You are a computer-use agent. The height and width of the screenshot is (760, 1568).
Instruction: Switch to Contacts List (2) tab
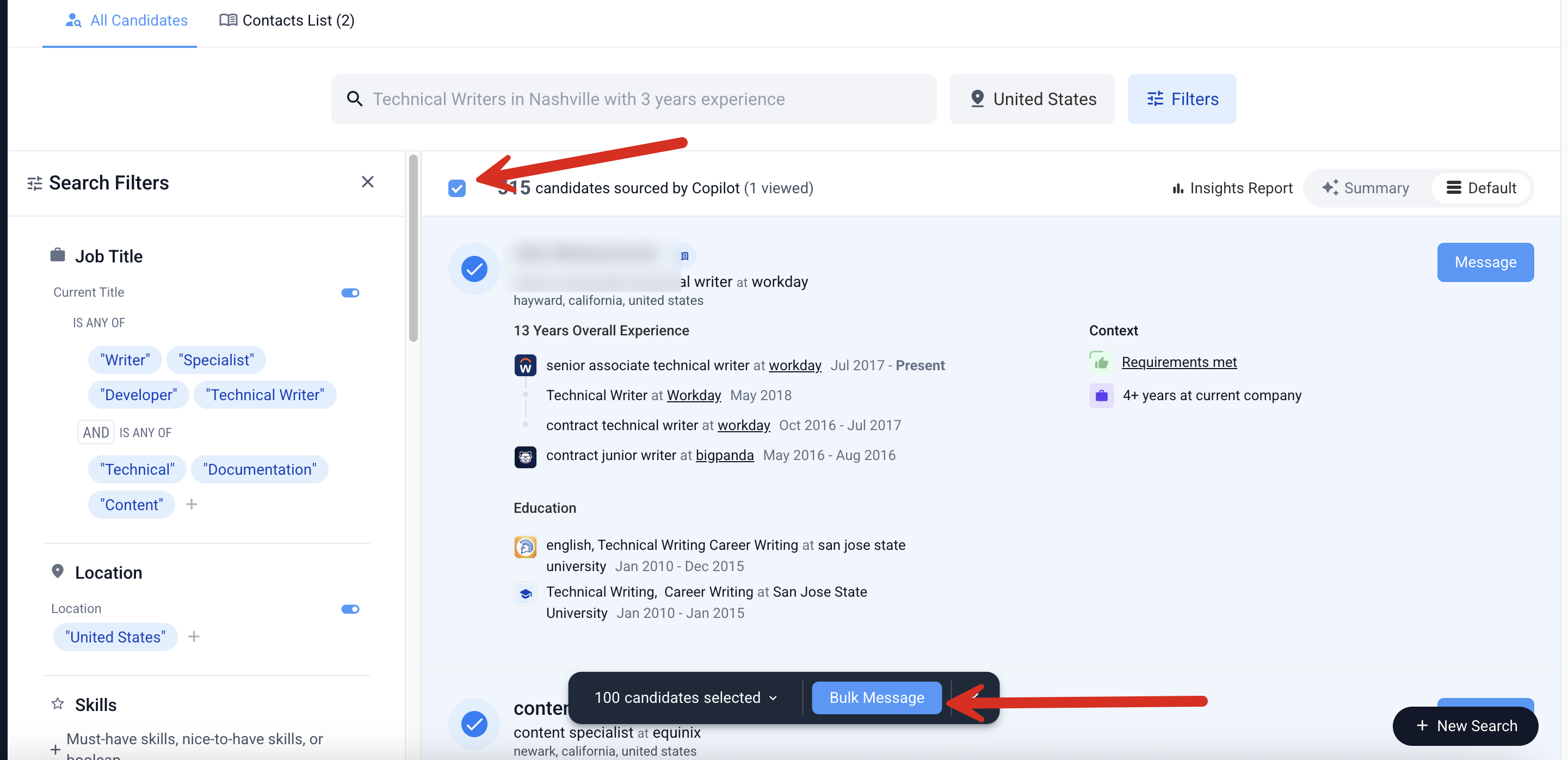pyautogui.click(x=287, y=20)
